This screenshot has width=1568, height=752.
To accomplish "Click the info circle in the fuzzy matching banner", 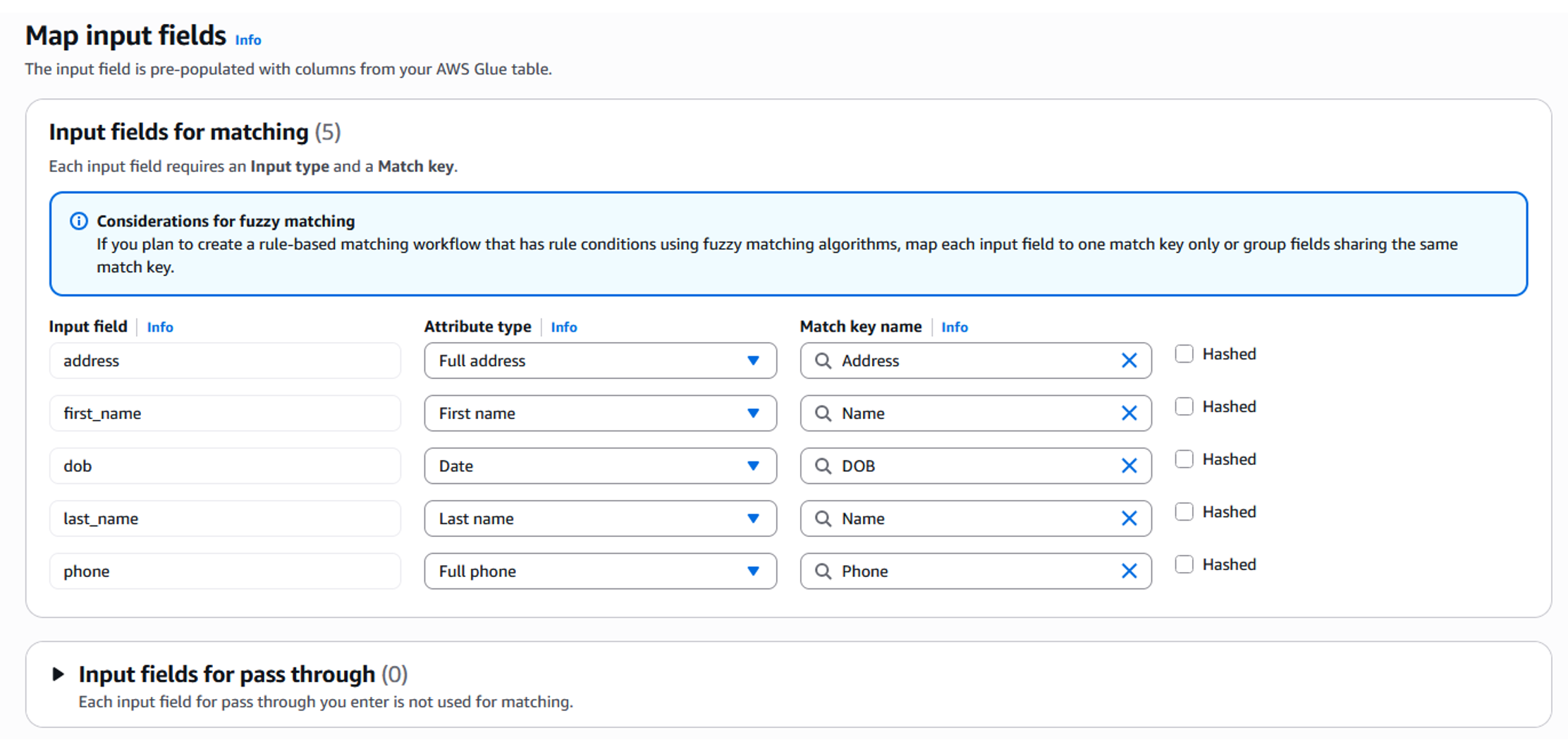I will point(78,221).
